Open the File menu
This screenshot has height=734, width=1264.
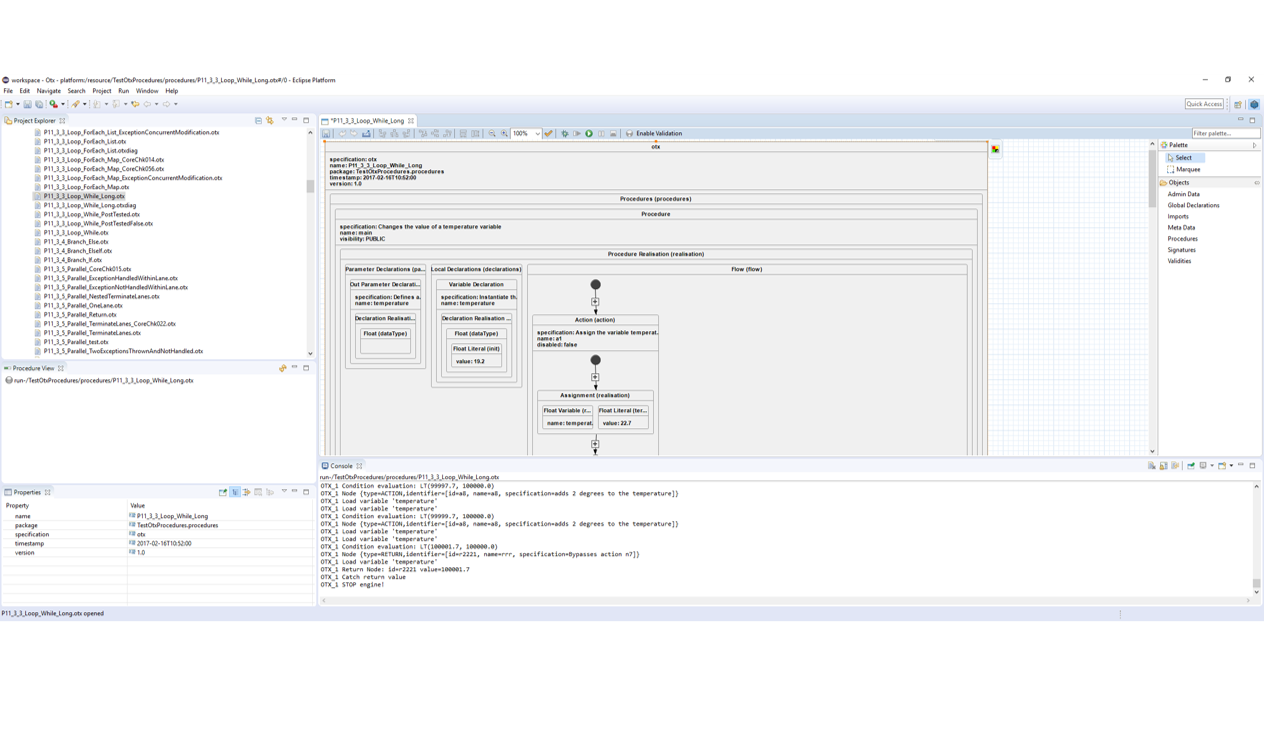(x=8, y=91)
